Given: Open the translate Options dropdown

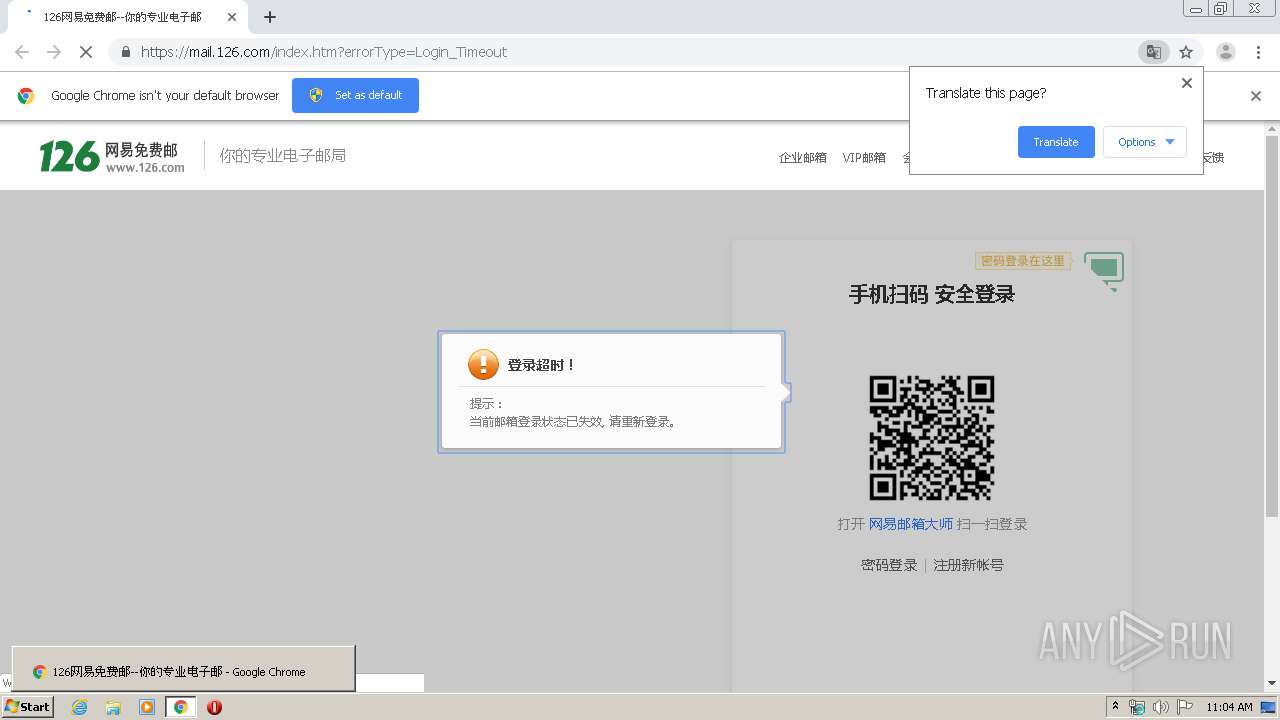Looking at the screenshot, I should [x=1145, y=142].
